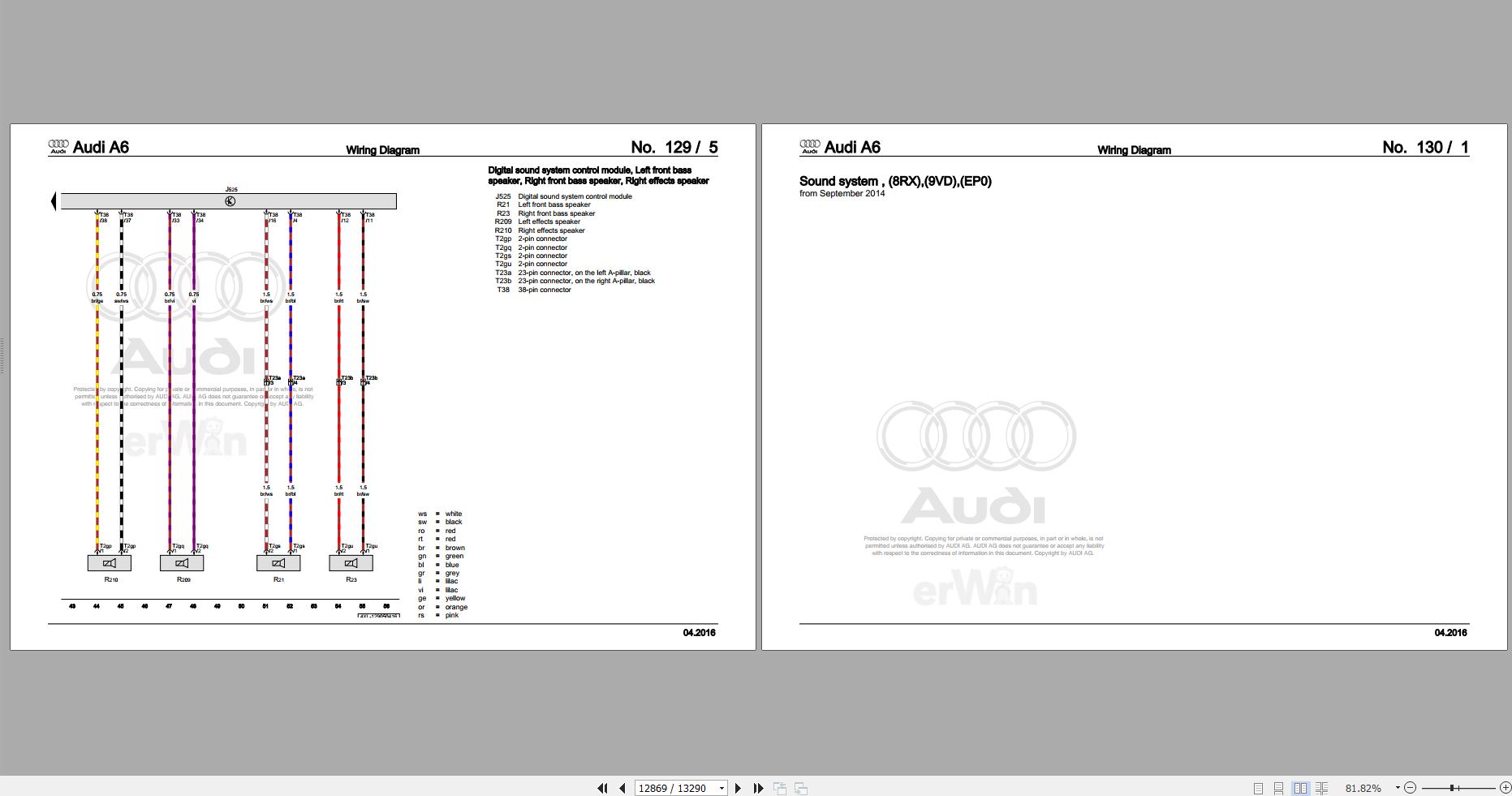Viewport: 1512px width, 796px height.
Task: Click legend entry 'T23b 23-pin connector, right A-pillar'
Action: [x=575, y=281]
